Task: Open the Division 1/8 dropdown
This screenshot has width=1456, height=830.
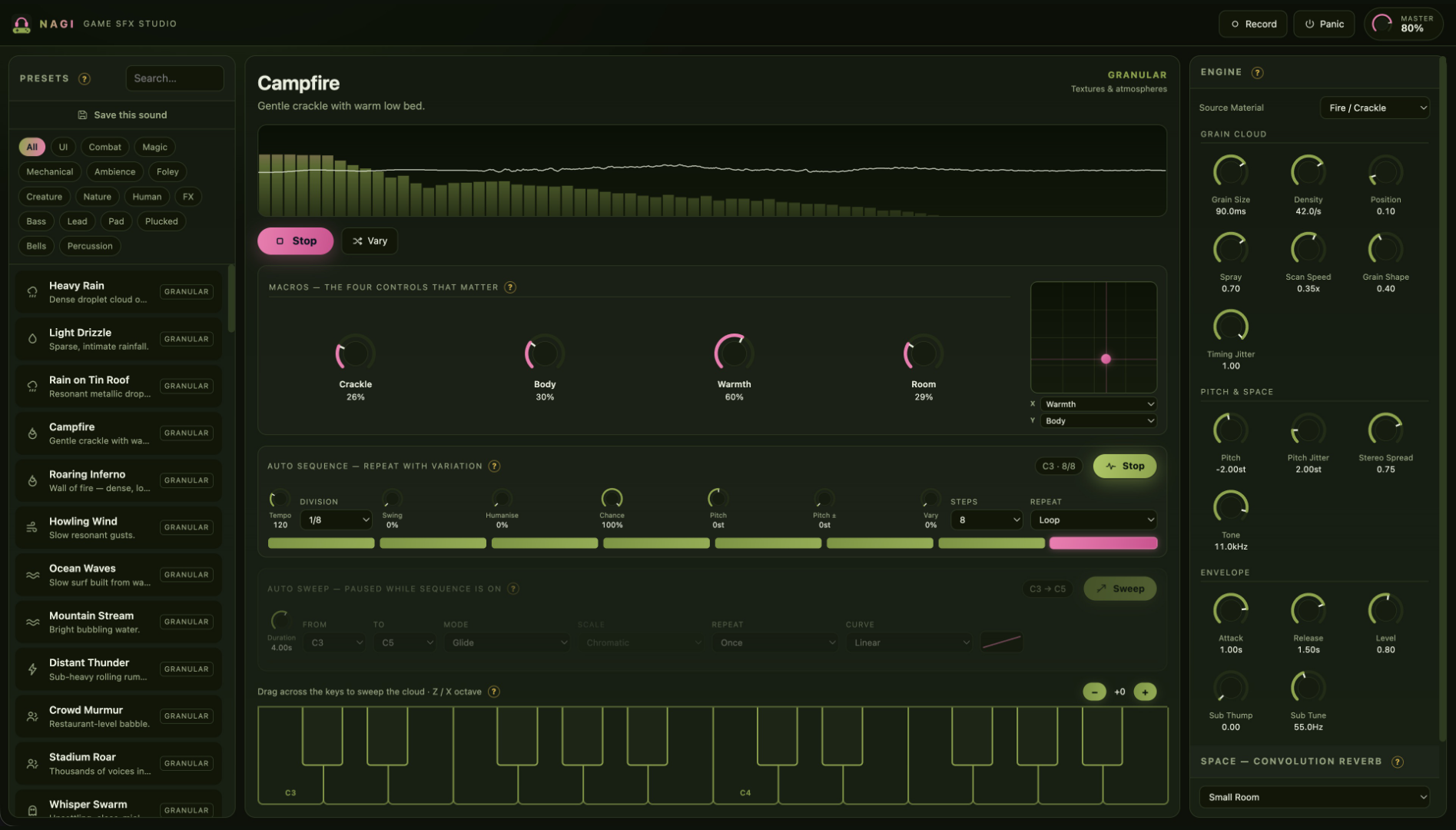Action: [337, 520]
